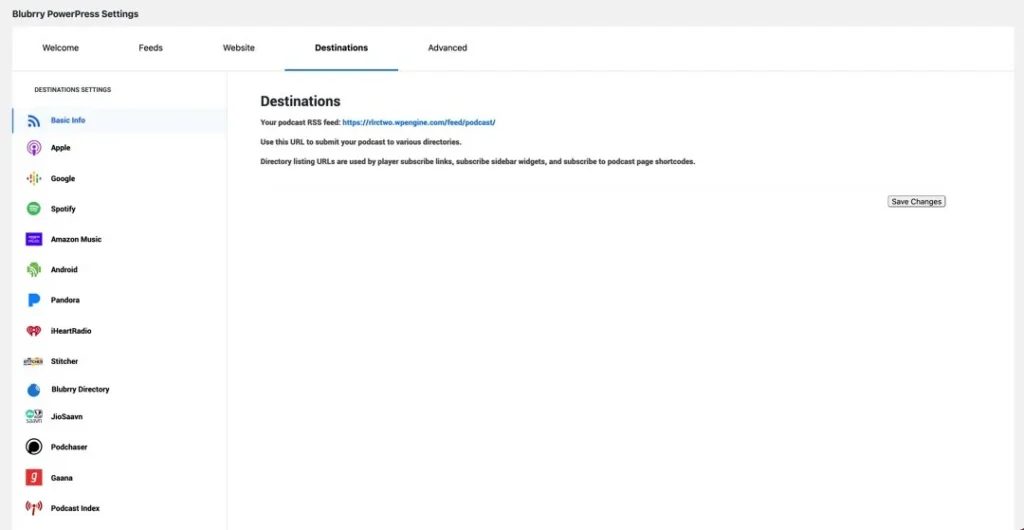Select the JioSaavn destination label
This screenshot has height=530, width=1024.
coord(67,416)
